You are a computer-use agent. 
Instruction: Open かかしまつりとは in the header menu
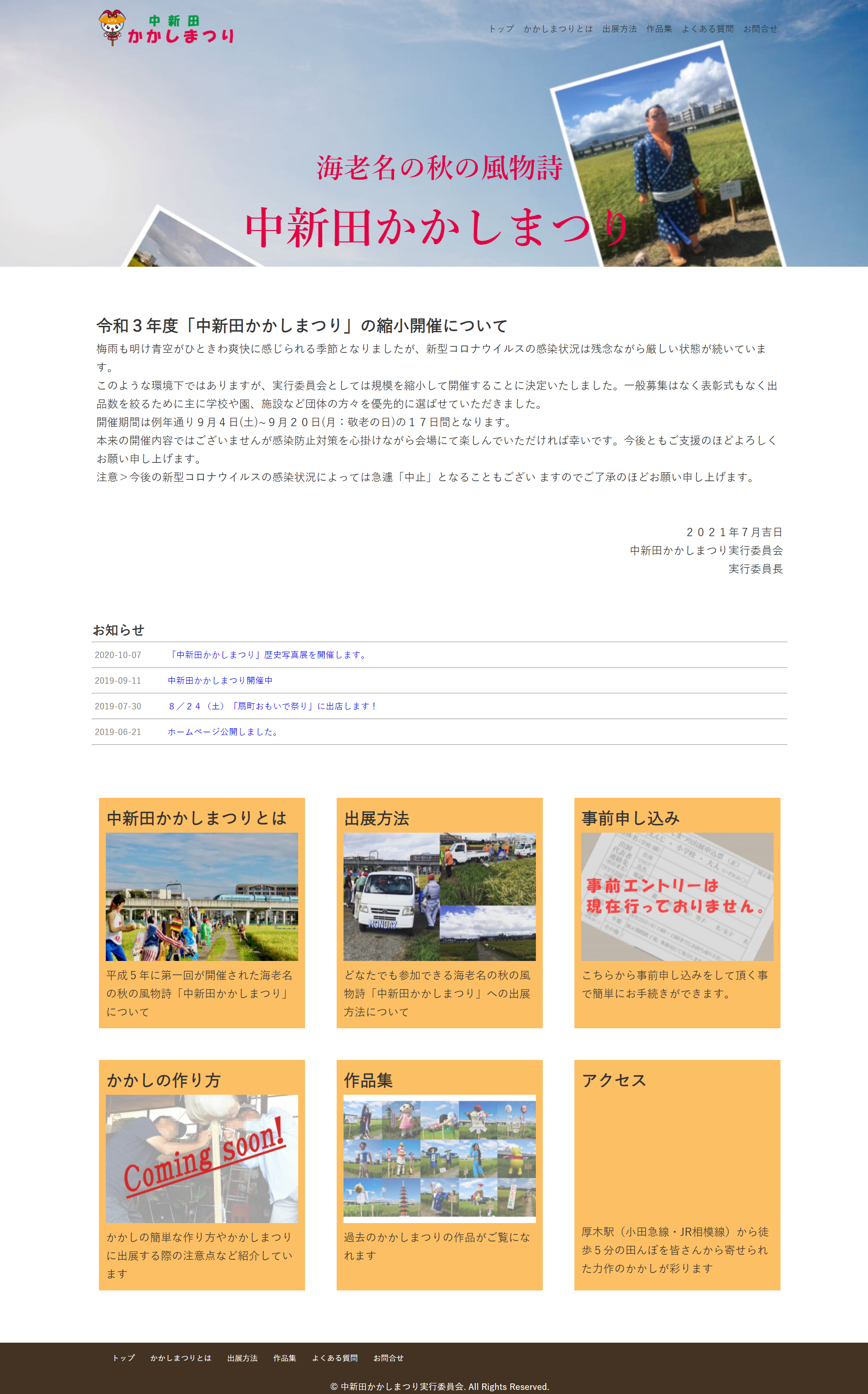coord(557,29)
